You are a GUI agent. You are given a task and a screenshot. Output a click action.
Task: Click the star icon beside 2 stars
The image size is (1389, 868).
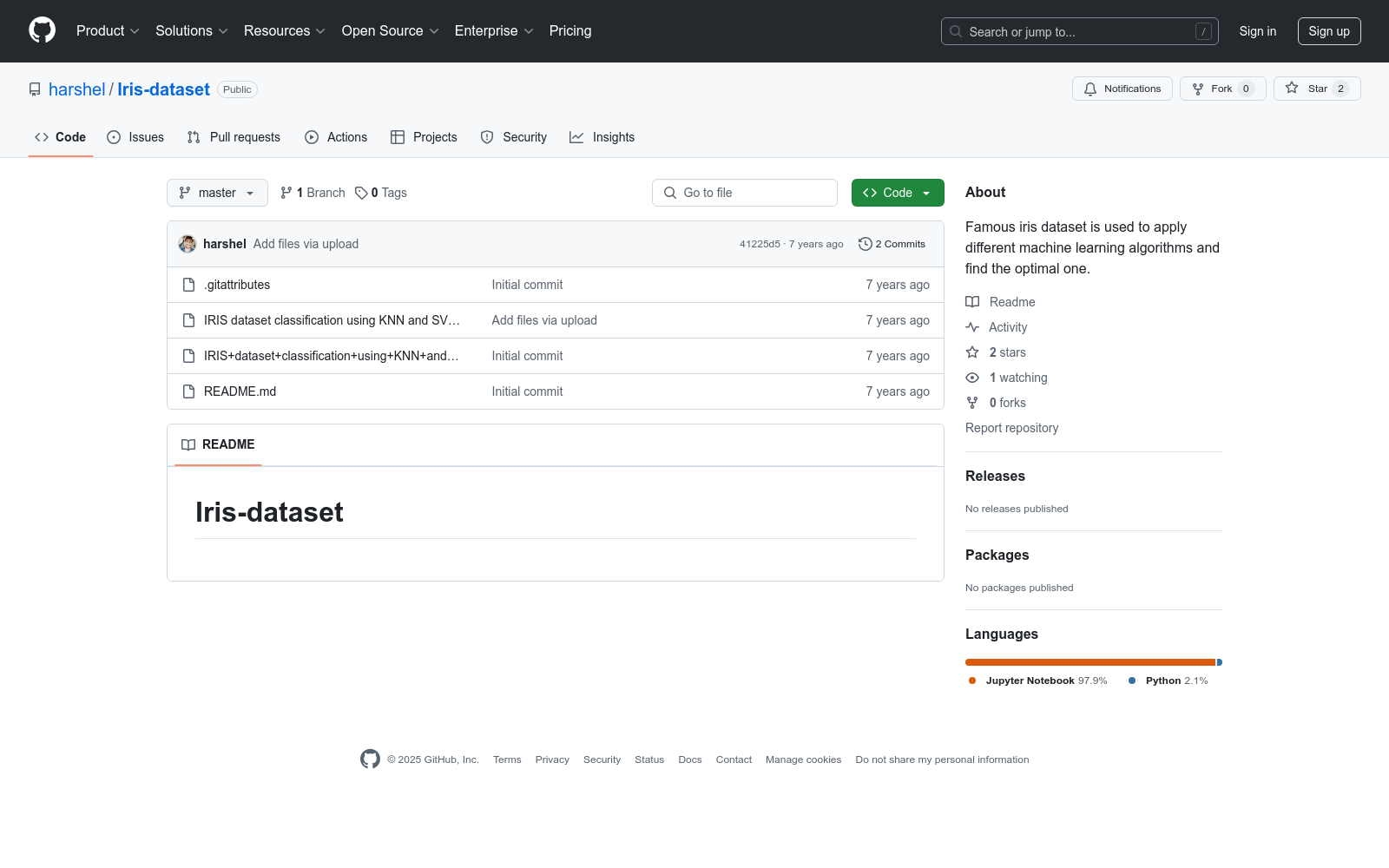click(x=972, y=352)
